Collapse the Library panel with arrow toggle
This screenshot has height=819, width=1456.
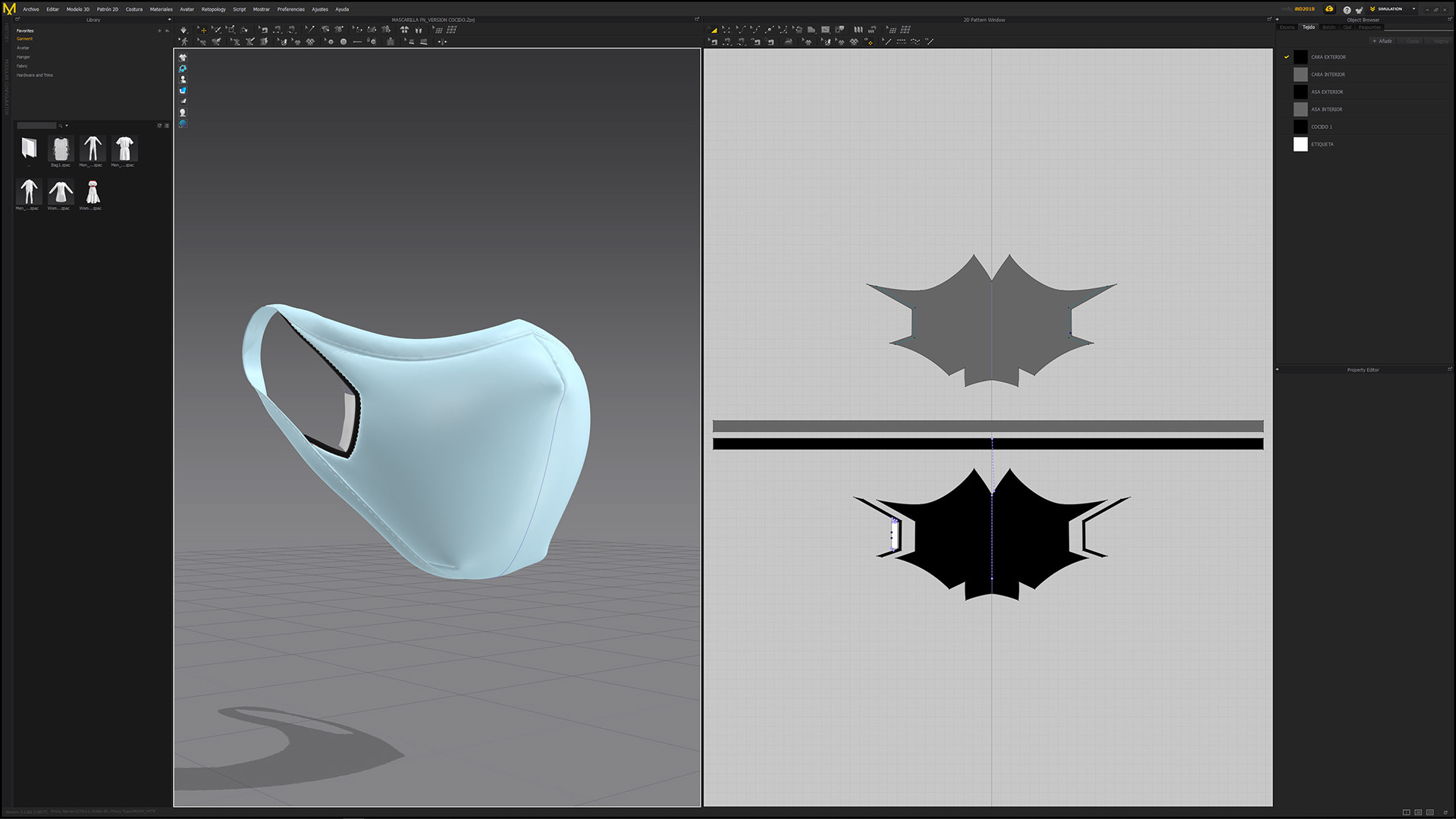click(x=169, y=20)
